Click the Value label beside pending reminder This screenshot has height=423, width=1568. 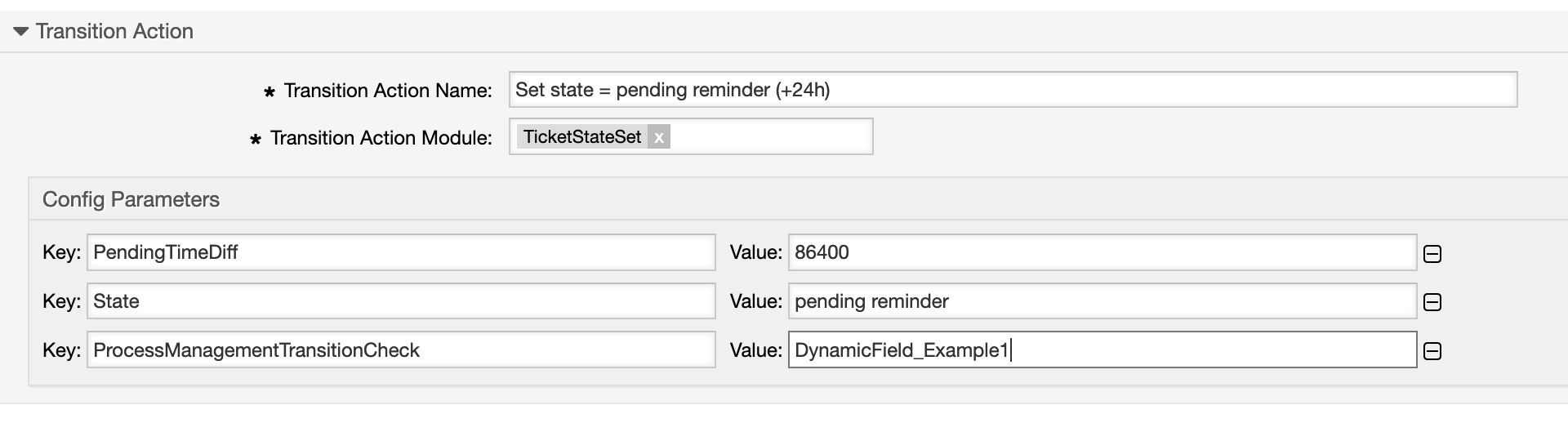[755, 301]
